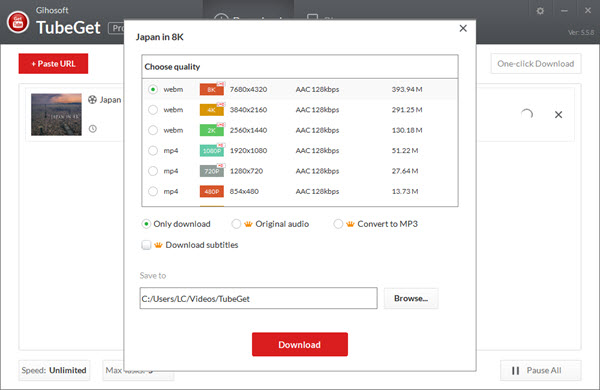Click the 393.94 M file size
This screenshot has width=600, height=390.
tap(407, 90)
